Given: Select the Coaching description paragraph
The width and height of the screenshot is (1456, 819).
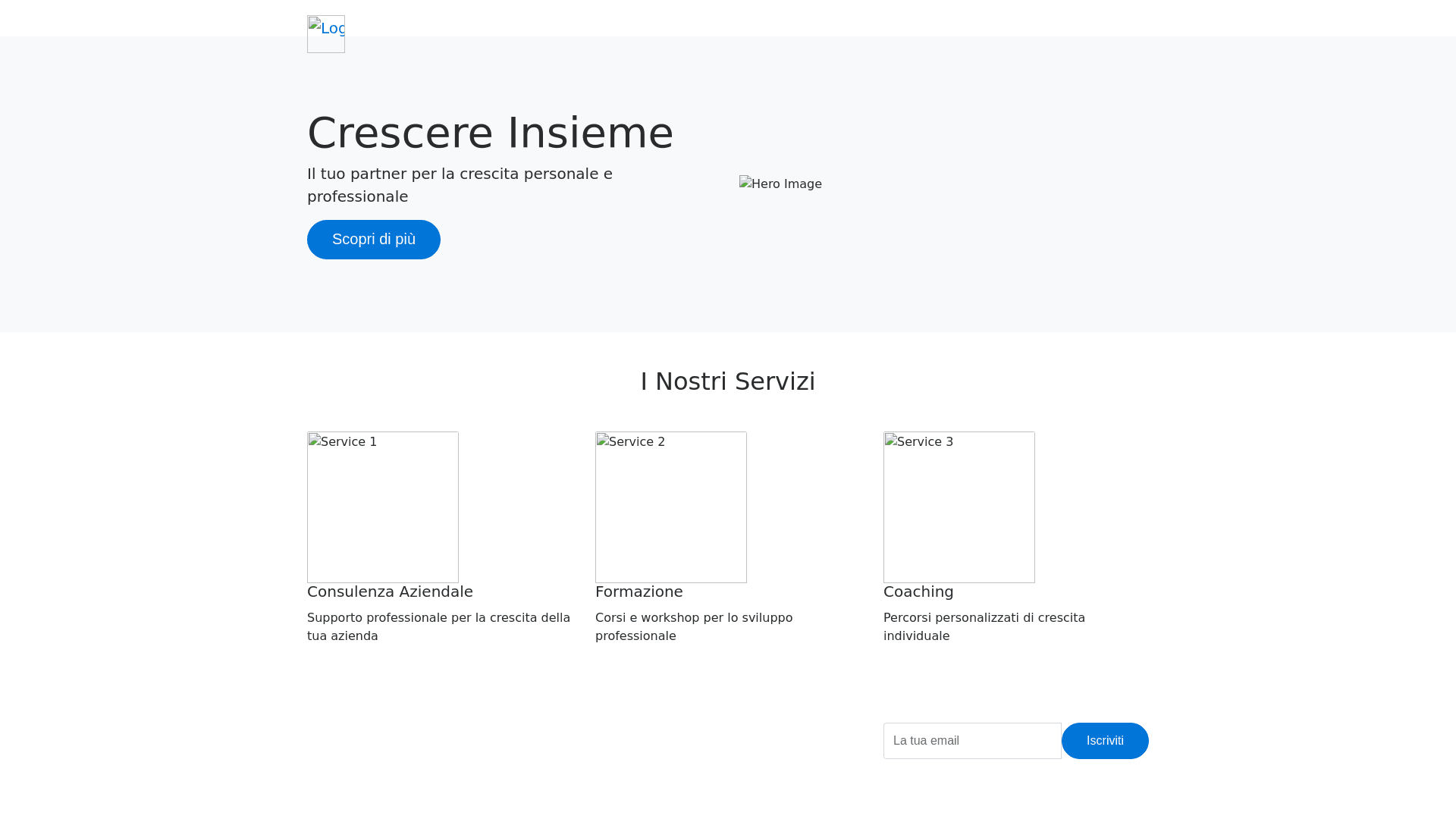Looking at the screenshot, I should 984,626.
